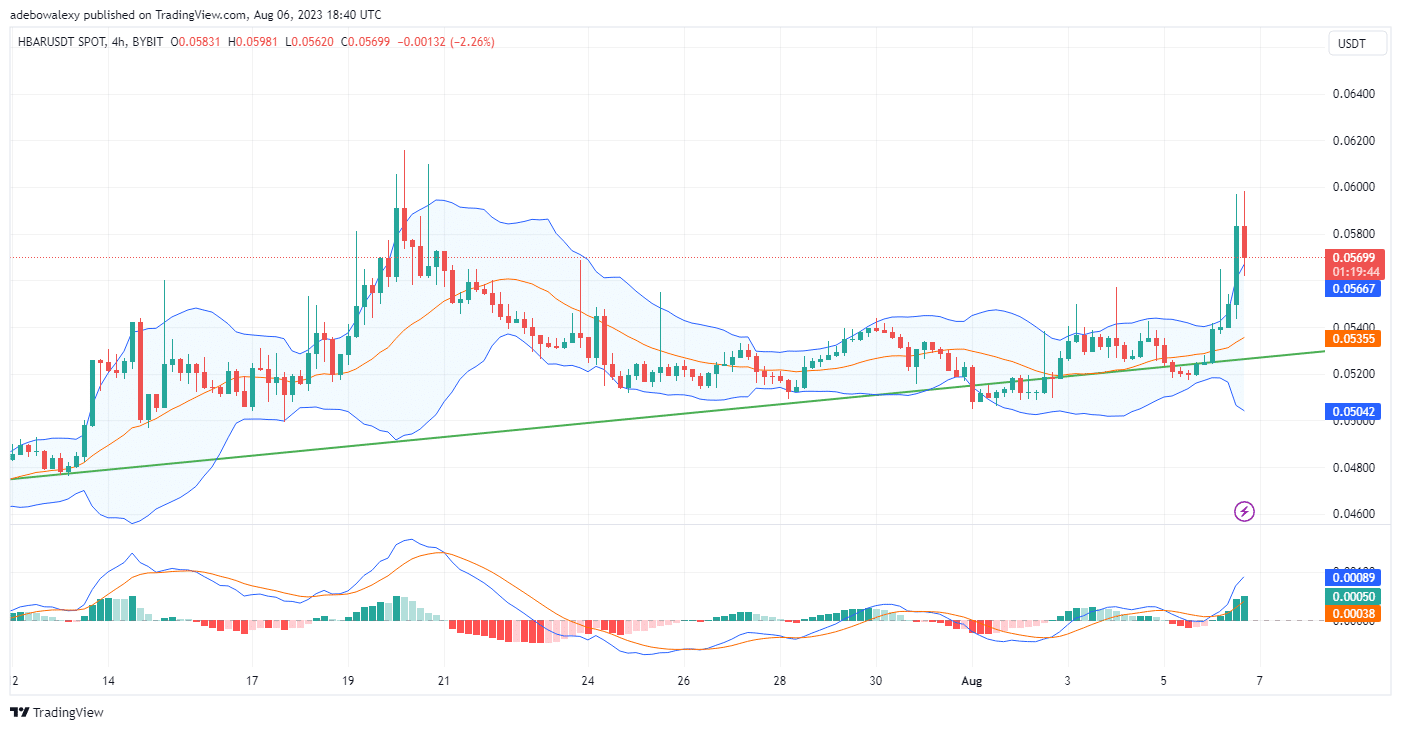Click the date label 17 on time axis
This screenshot has height=730, width=1401.
[x=252, y=680]
